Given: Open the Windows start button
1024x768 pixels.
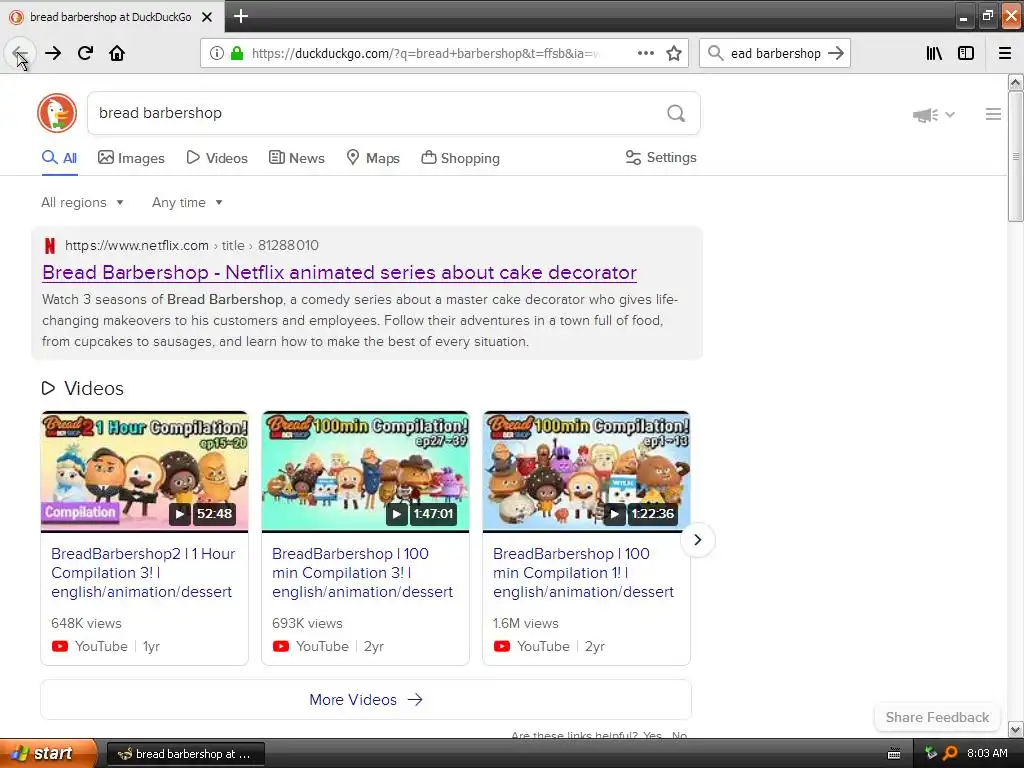Looking at the screenshot, I should (48, 754).
